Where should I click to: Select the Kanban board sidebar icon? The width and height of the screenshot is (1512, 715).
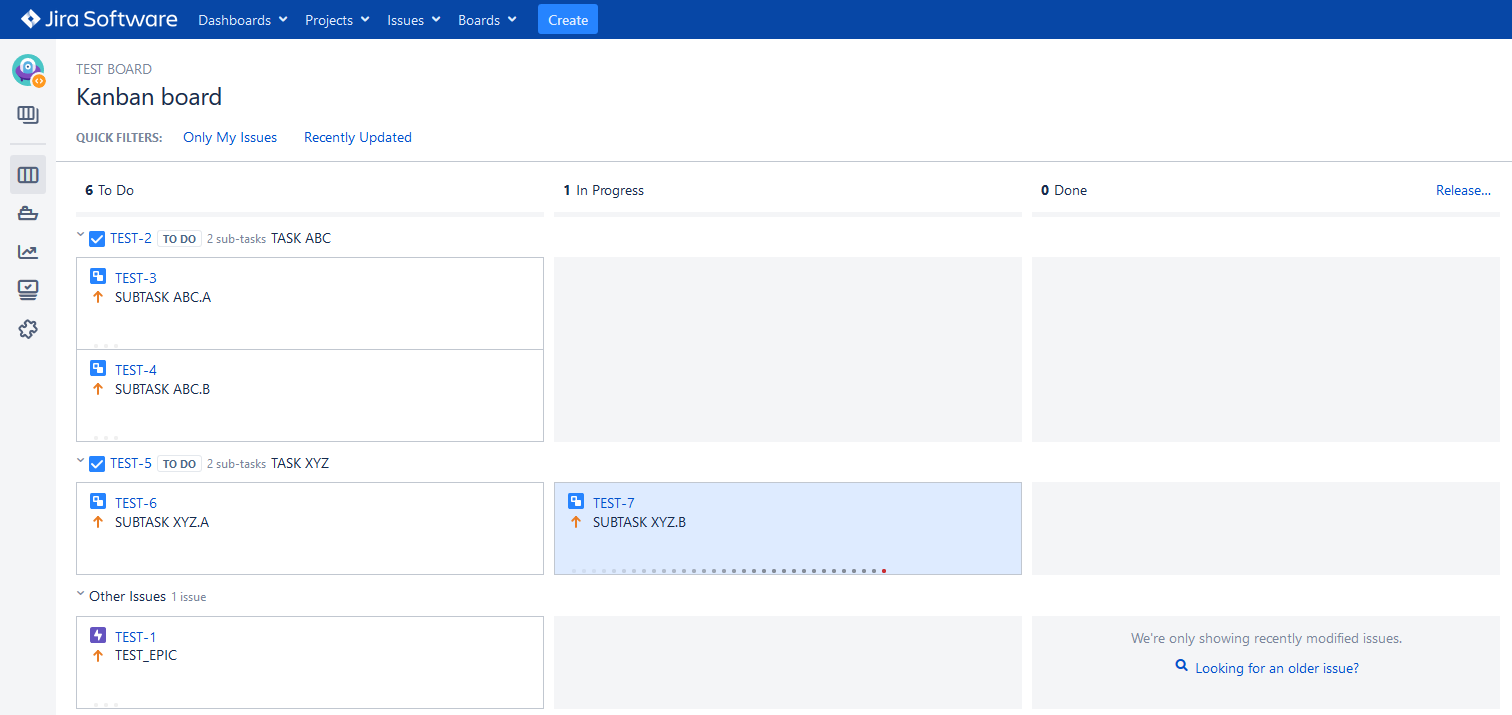click(28, 175)
